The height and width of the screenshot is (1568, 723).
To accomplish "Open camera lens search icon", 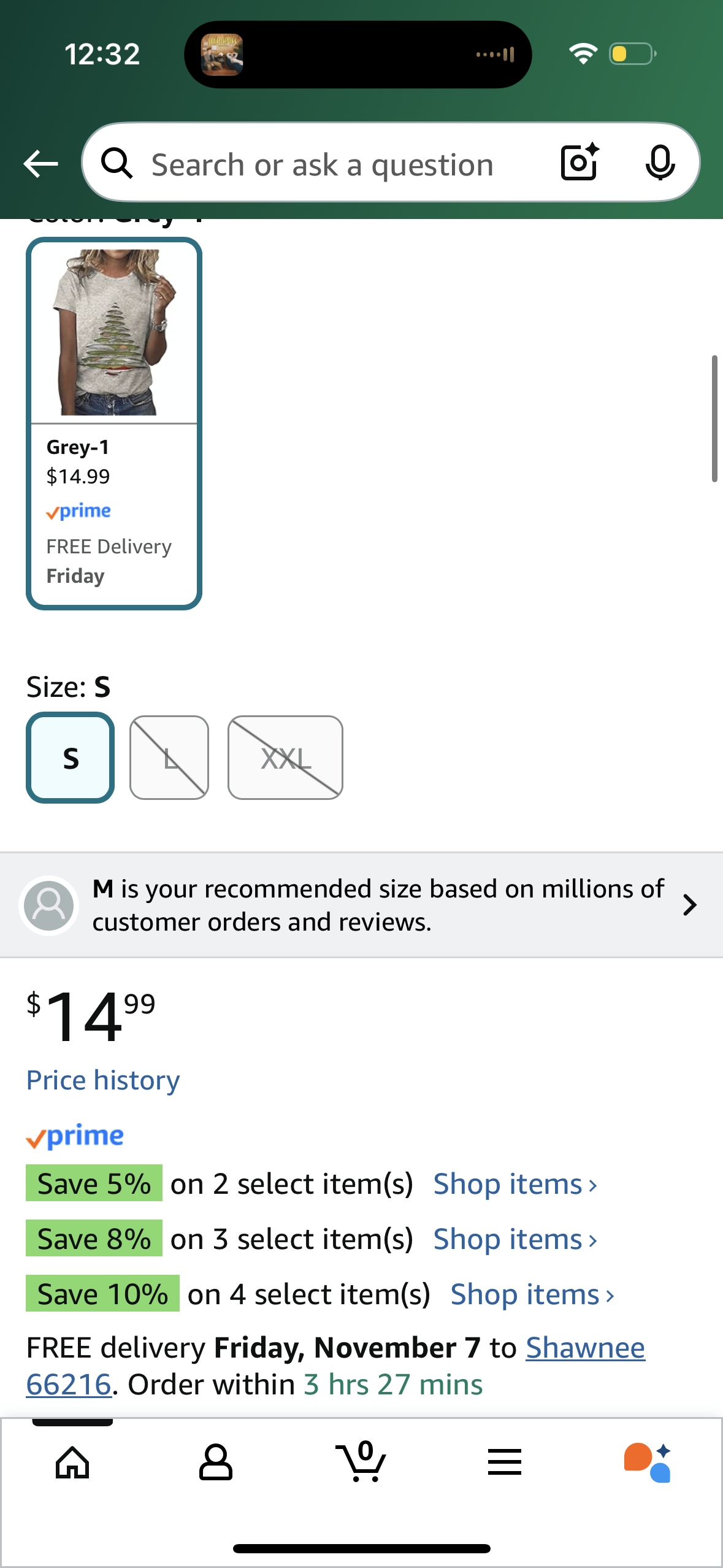I will 579,163.
